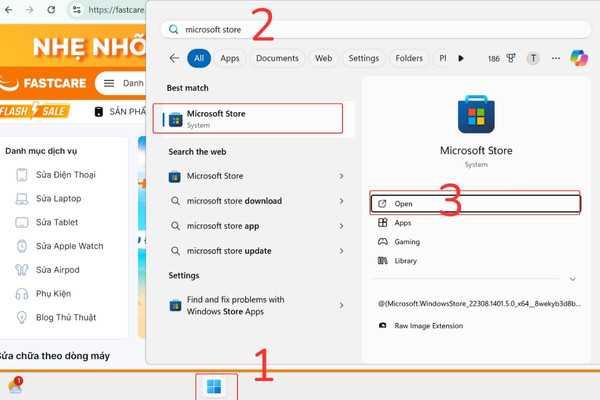Click 'microsoft store download' web suggestion
600x400 pixels.
(x=234, y=201)
